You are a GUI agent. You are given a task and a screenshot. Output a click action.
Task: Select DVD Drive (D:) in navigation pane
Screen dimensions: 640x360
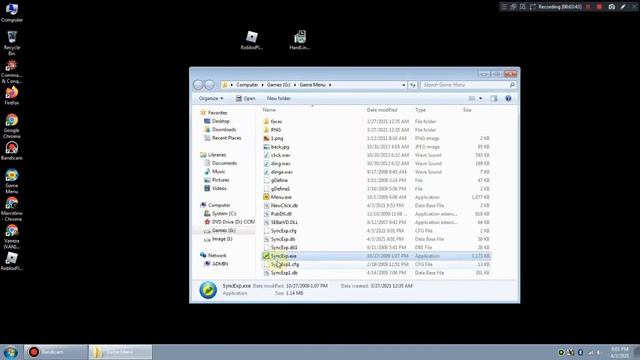(x=233, y=222)
